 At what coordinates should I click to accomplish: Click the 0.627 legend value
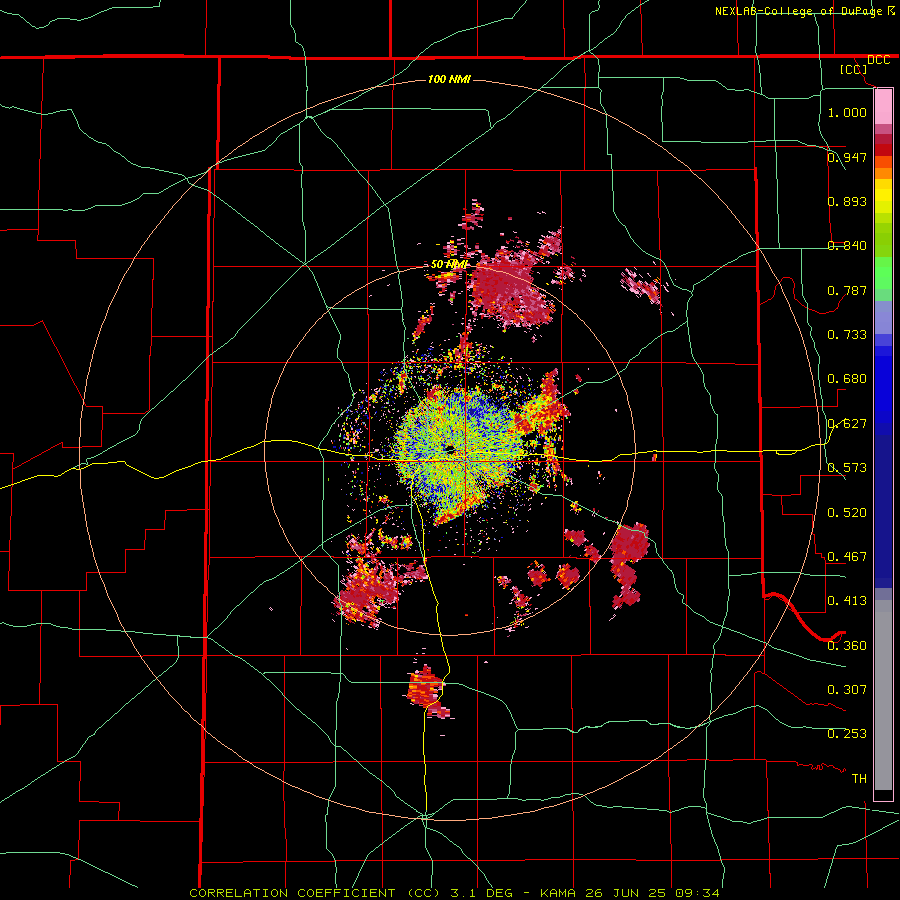pos(847,423)
